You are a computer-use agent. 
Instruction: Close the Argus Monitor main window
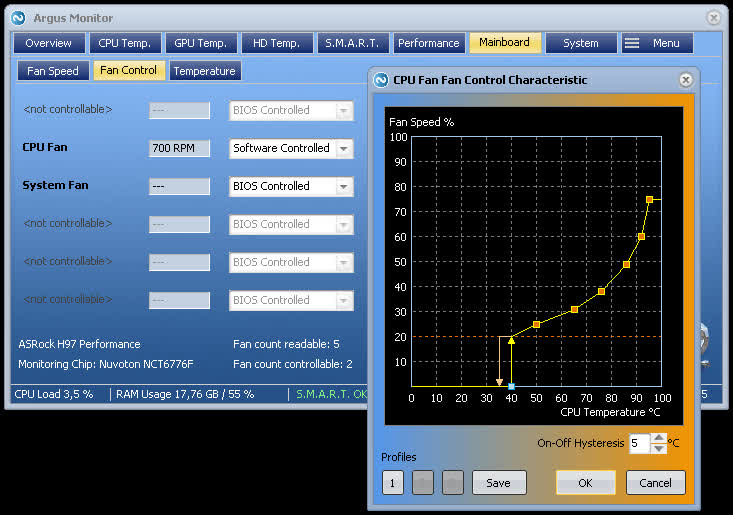click(713, 18)
